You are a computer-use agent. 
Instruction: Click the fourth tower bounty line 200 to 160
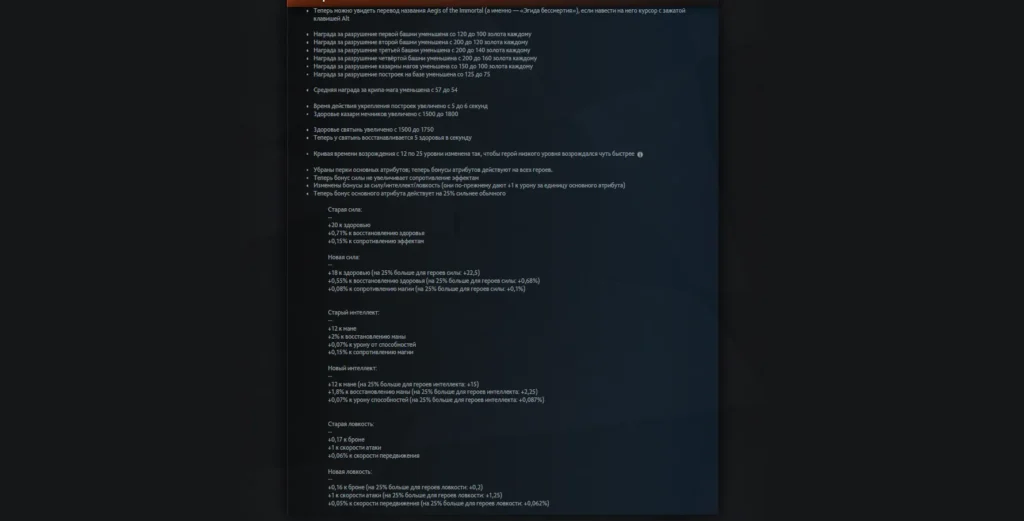(425, 58)
